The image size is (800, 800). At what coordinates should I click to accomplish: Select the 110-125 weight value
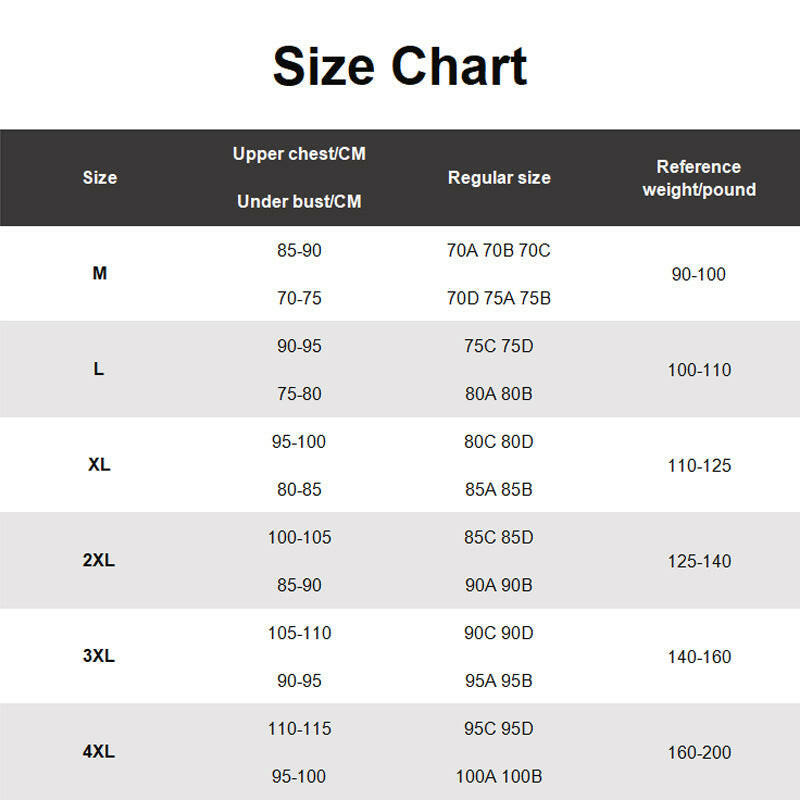pos(699,466)
